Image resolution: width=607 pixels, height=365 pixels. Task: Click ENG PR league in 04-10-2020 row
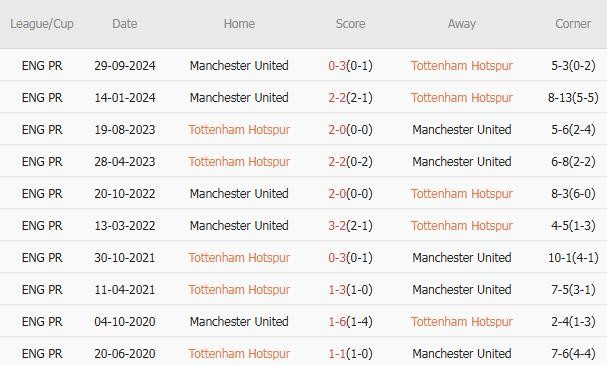pos(42,322)
